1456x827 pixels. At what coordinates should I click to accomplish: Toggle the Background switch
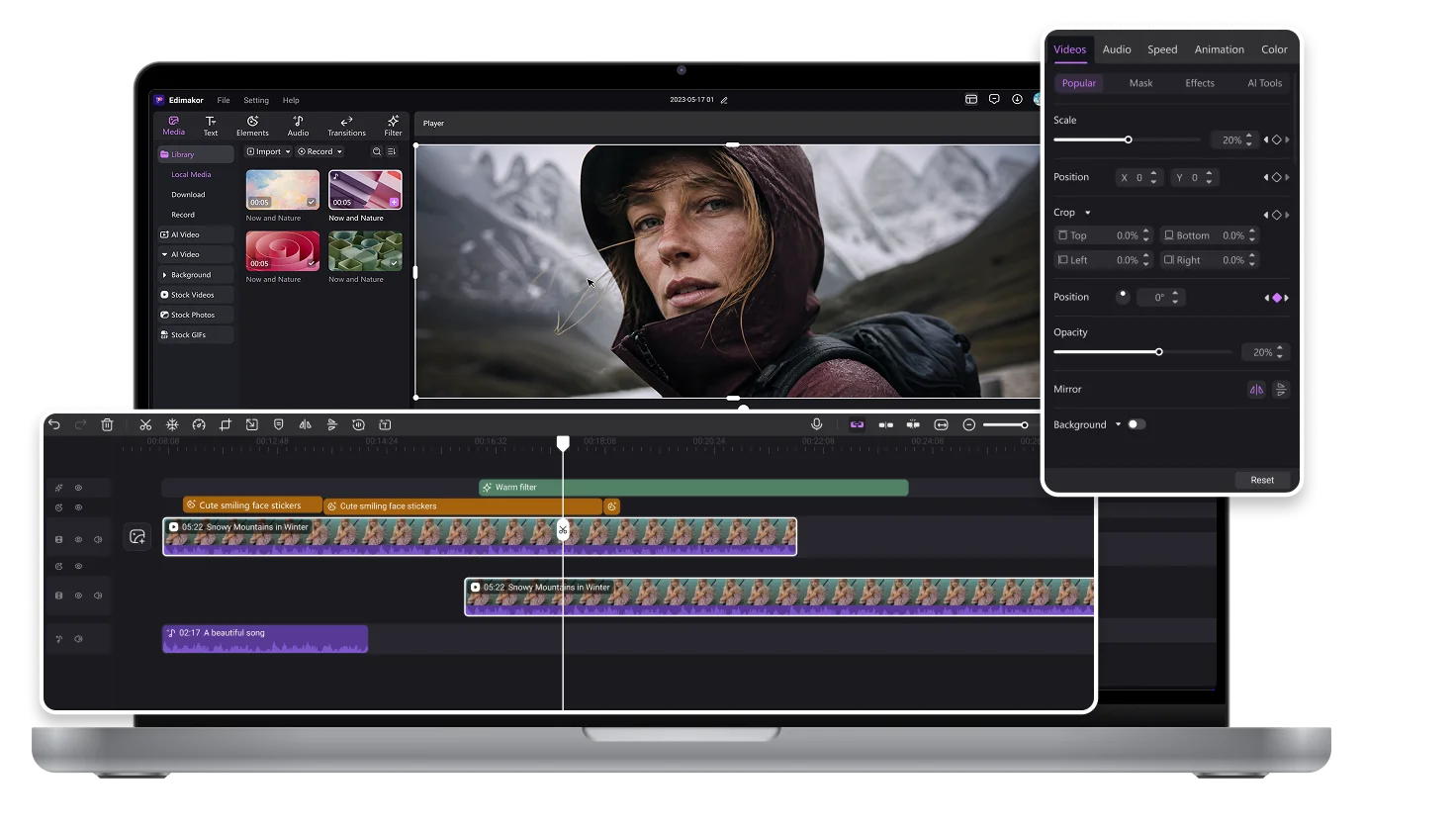click(1137, 424)
